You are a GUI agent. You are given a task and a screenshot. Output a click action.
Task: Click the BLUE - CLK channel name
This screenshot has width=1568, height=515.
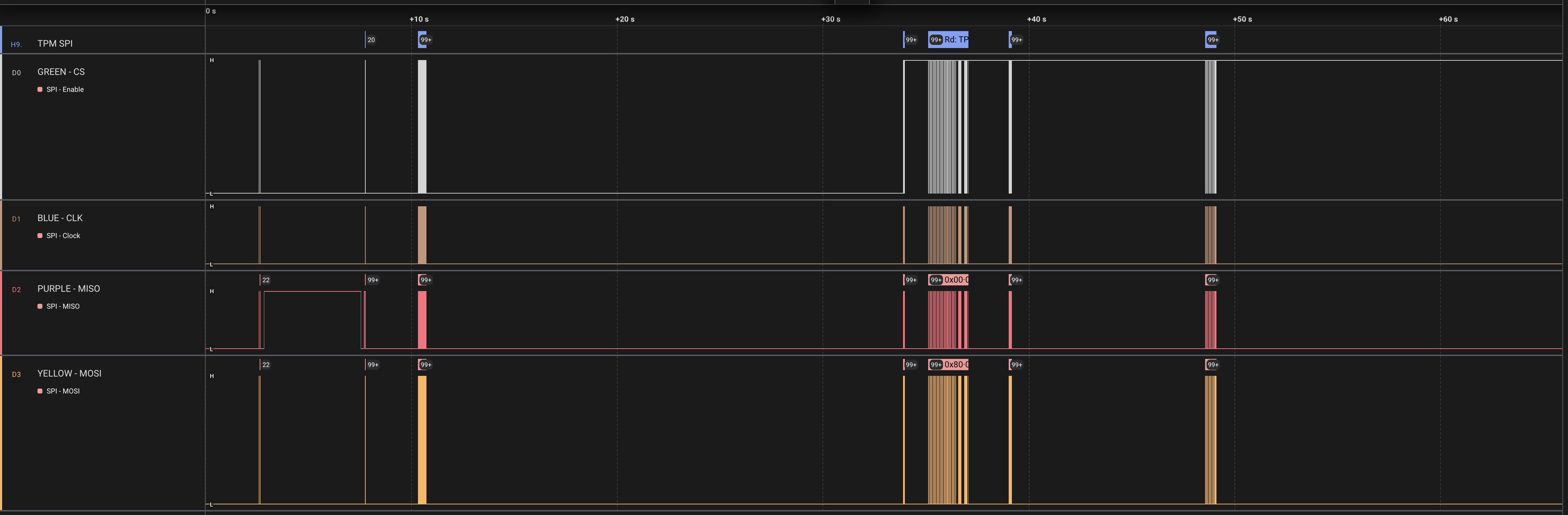60,218
